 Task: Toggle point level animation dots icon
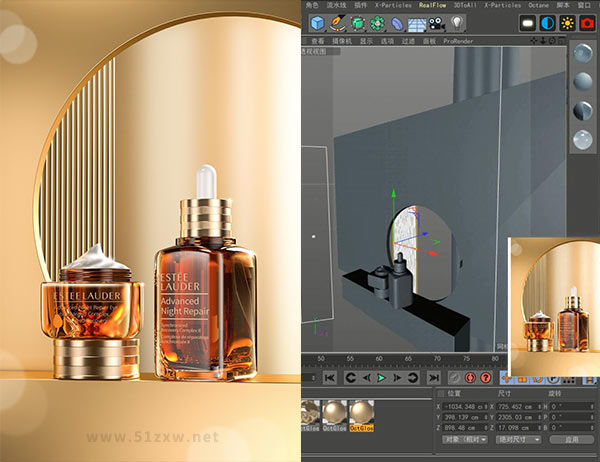click(x=569, y=380)
